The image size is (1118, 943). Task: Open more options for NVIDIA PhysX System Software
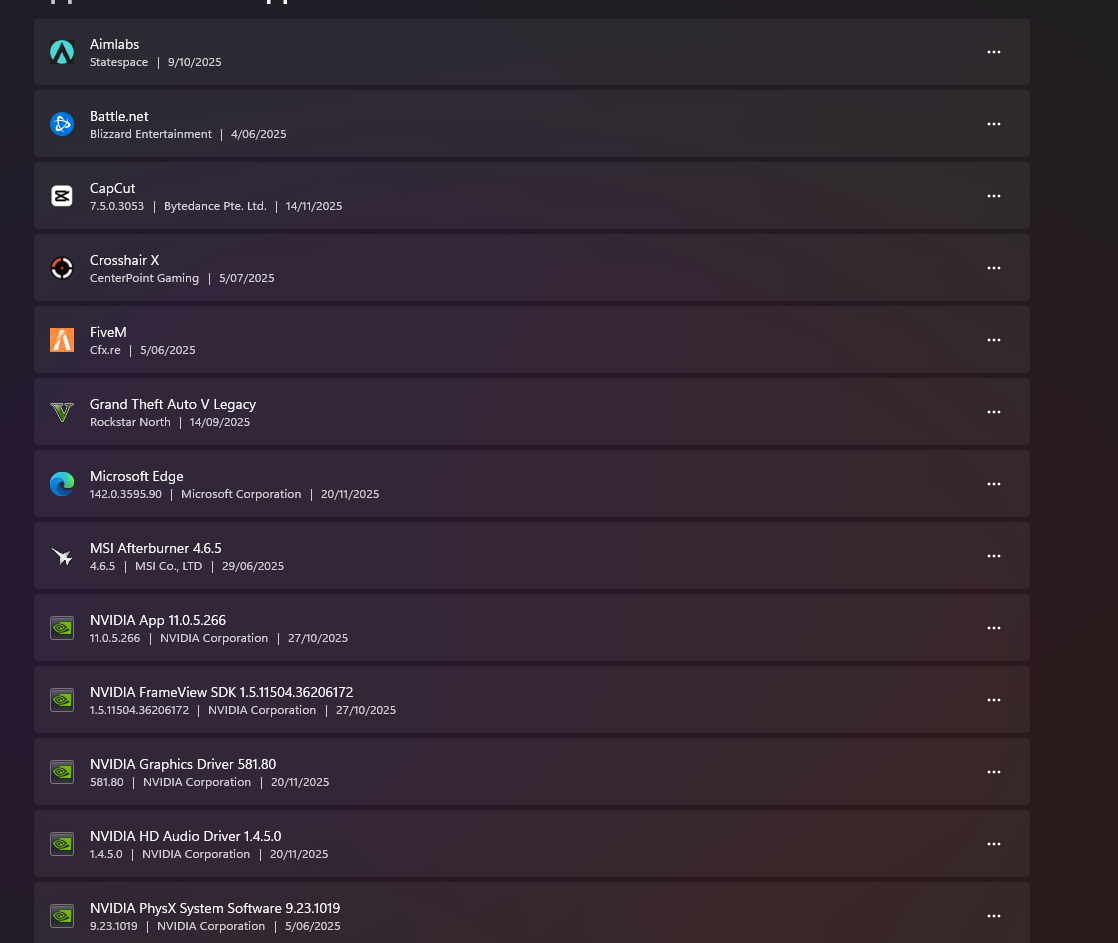click(994, 916)
